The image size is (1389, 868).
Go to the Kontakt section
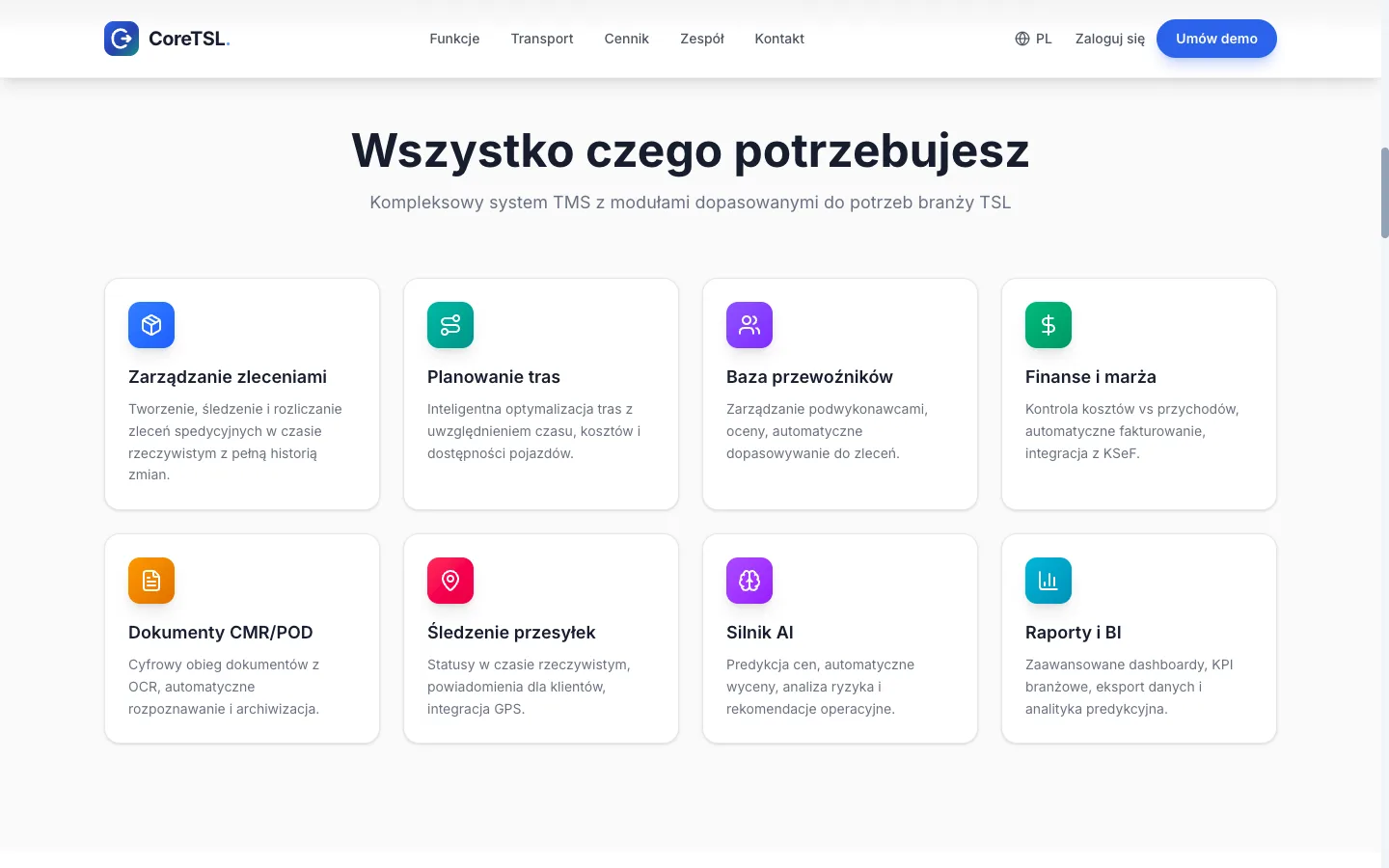point(779,39)
